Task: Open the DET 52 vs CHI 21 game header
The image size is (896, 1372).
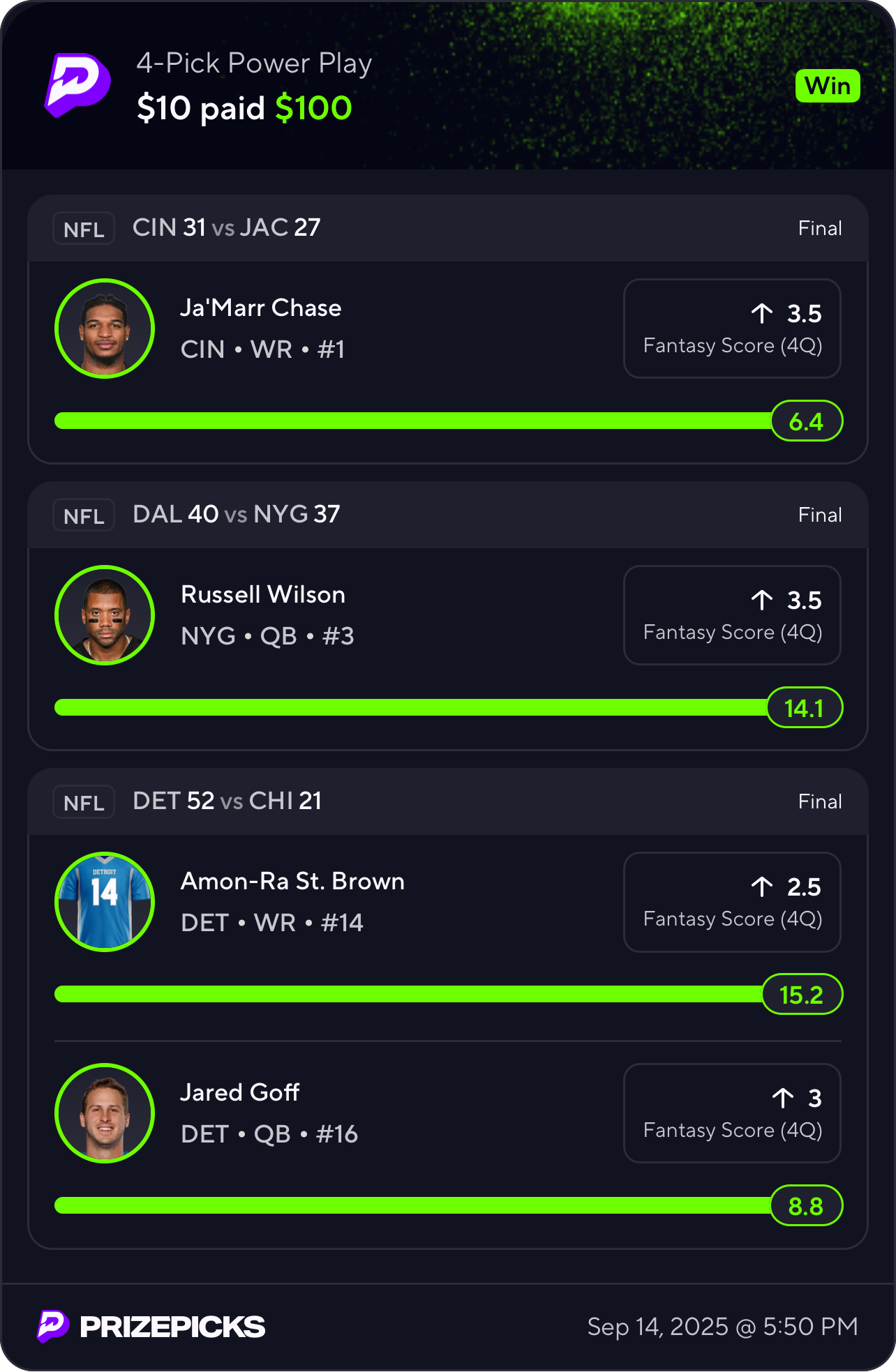Action: click(227, 801)
